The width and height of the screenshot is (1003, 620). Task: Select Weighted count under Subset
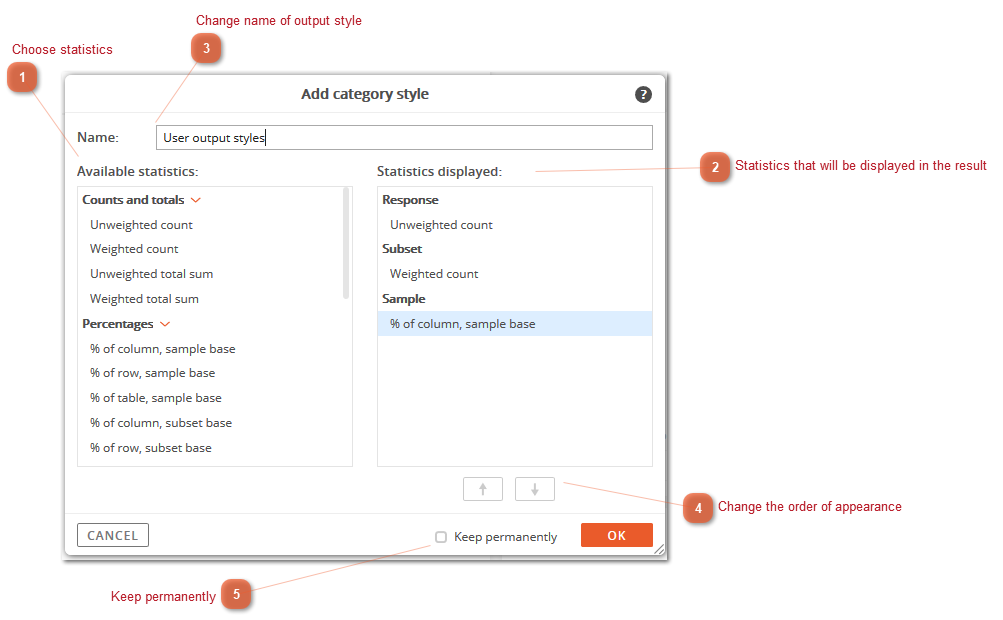pyautogui.click(x=434, y=274)
